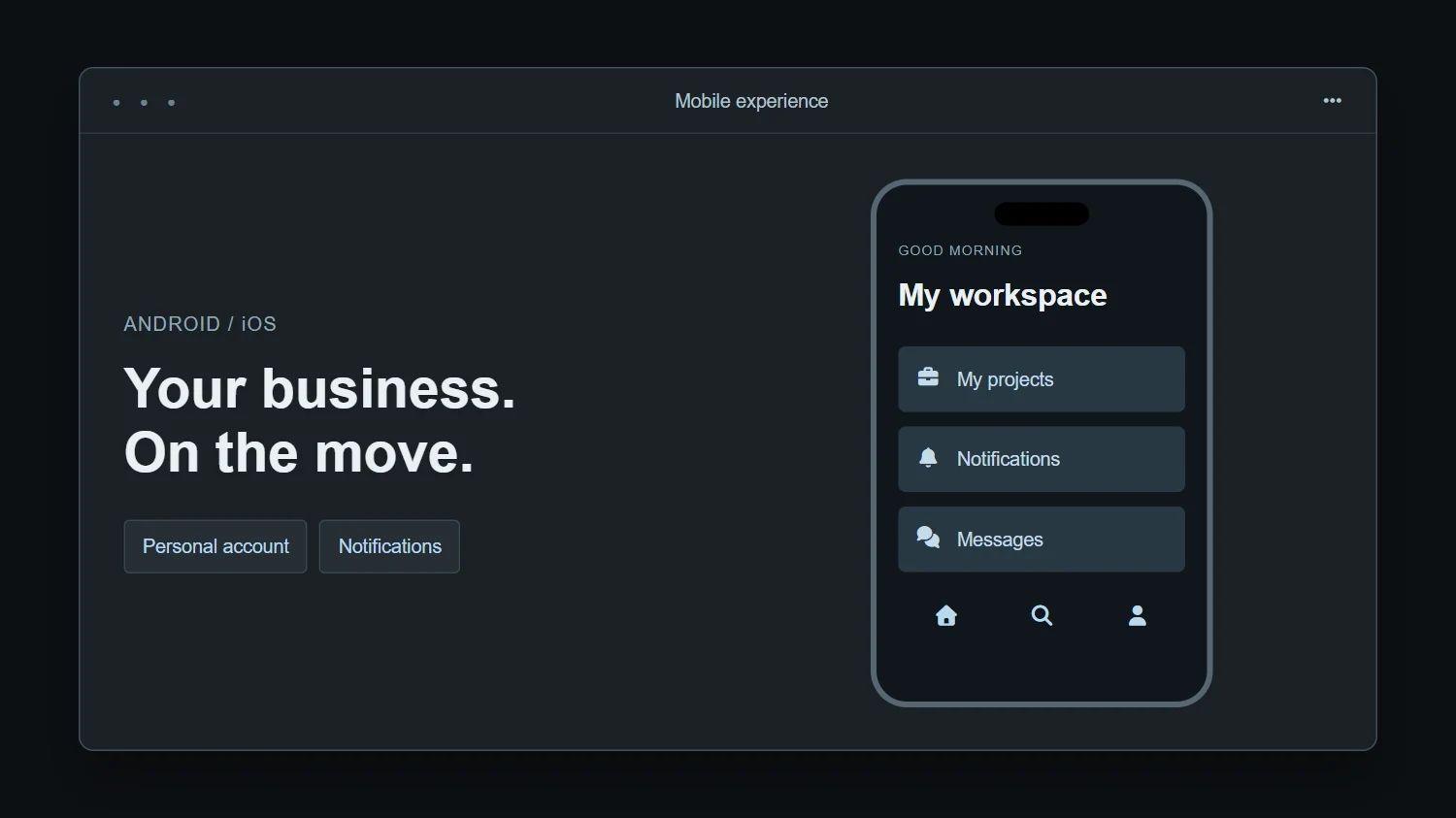Click the chat bubbles icon beside Messages
The width and height of the screenshot is (1456, 818).
coord(928,538)
